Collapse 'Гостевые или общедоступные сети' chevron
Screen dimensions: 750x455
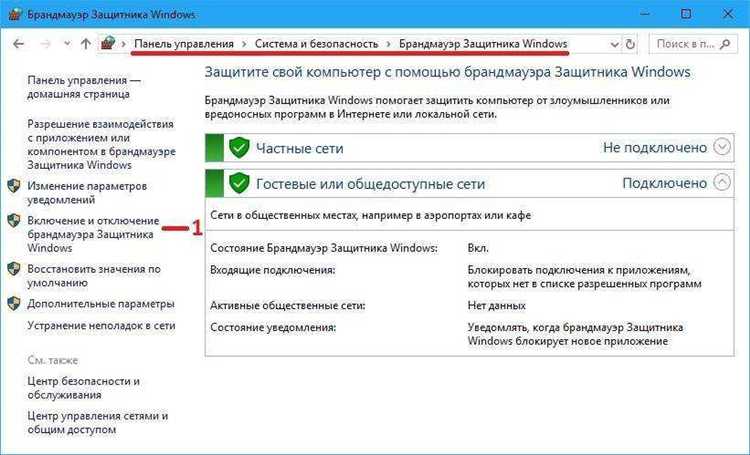coord(722,182)
